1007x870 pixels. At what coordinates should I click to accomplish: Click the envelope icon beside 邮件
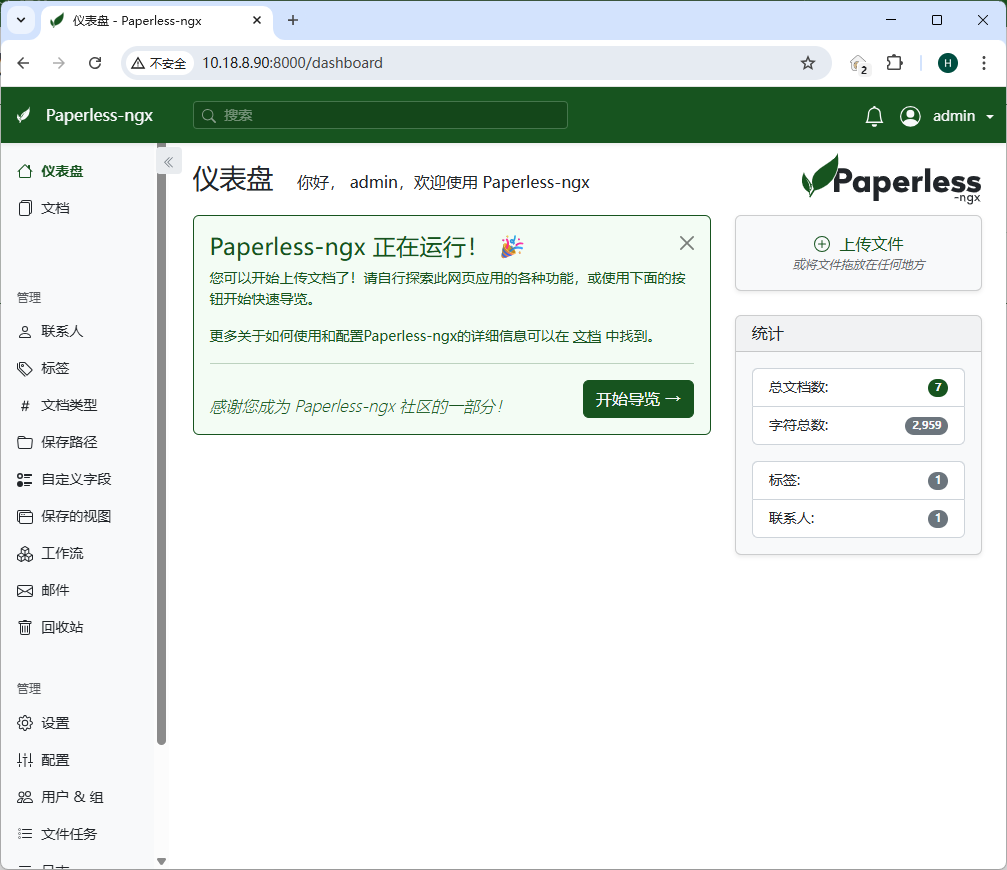[24, 591]
